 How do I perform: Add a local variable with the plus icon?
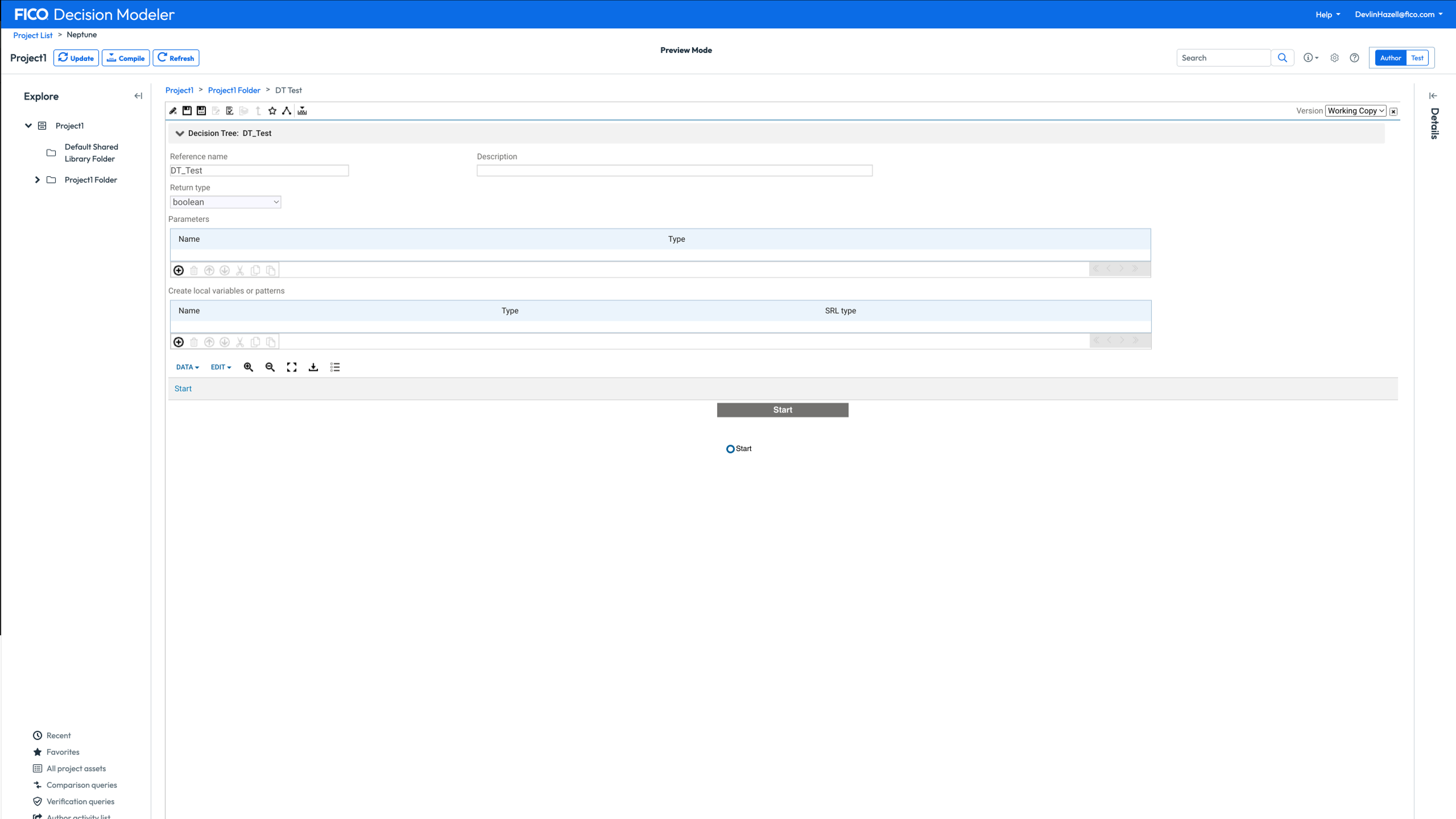pos(179,342)
